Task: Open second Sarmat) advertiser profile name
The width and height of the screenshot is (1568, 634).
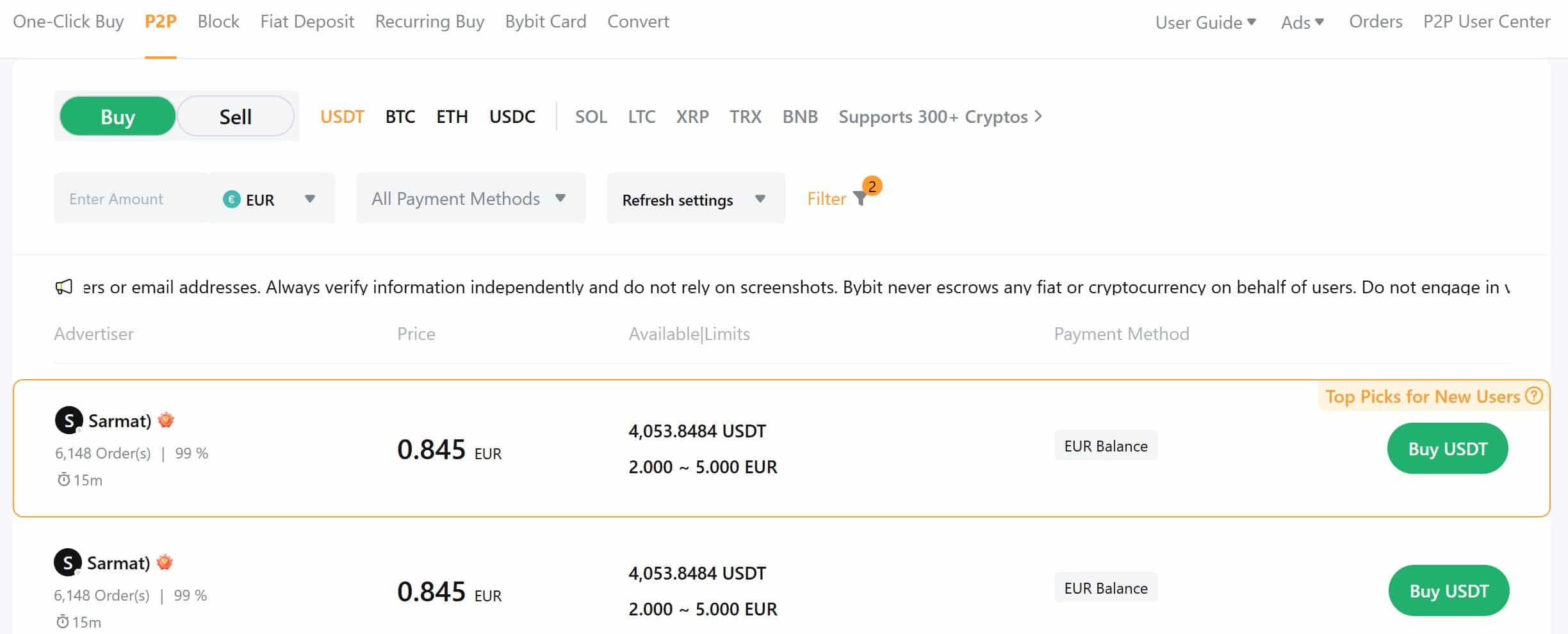Action: point(118,563)
